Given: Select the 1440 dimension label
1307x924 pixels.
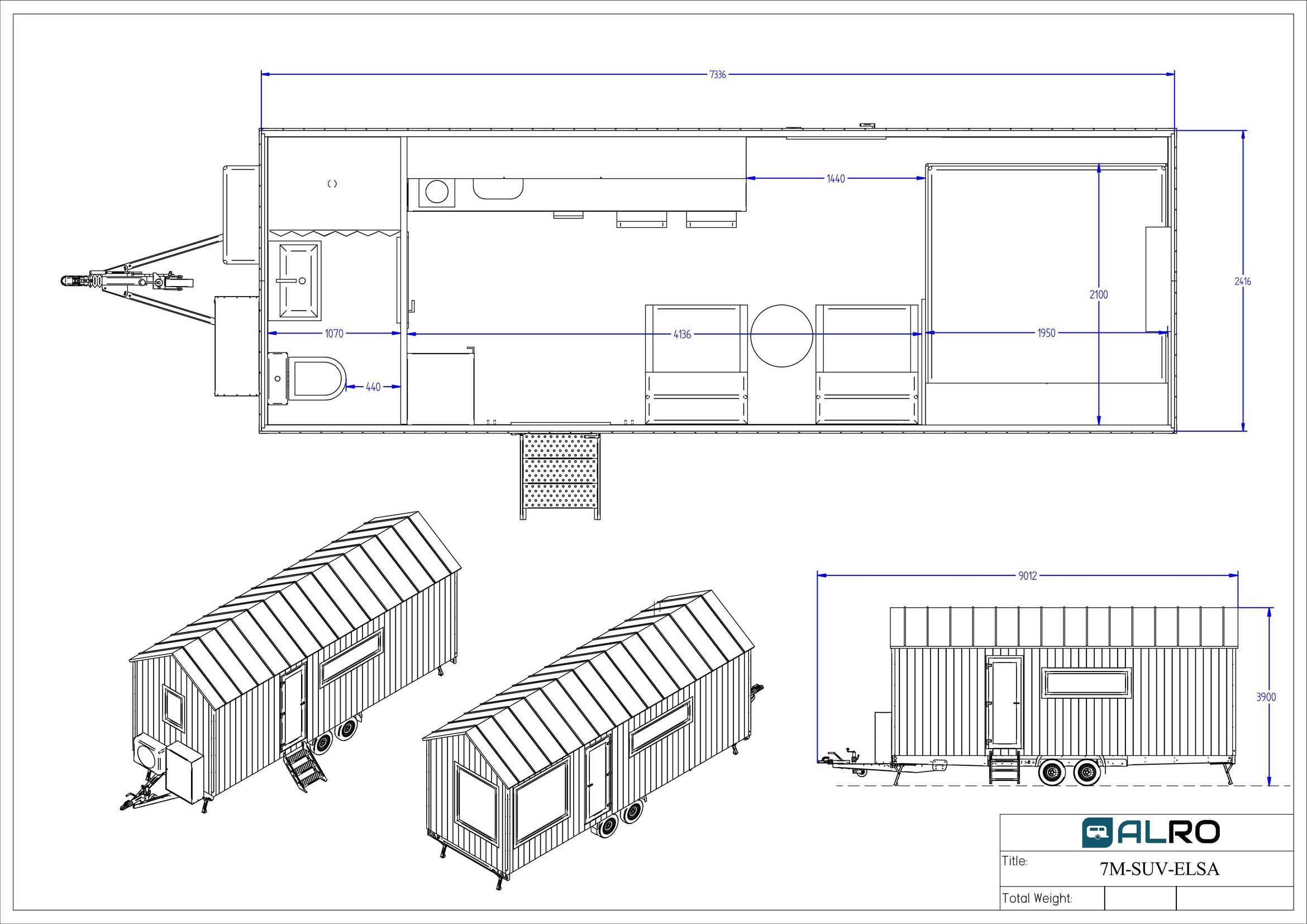Looking at the screenshot, I should pyautogui.click(x=836, y=179).
